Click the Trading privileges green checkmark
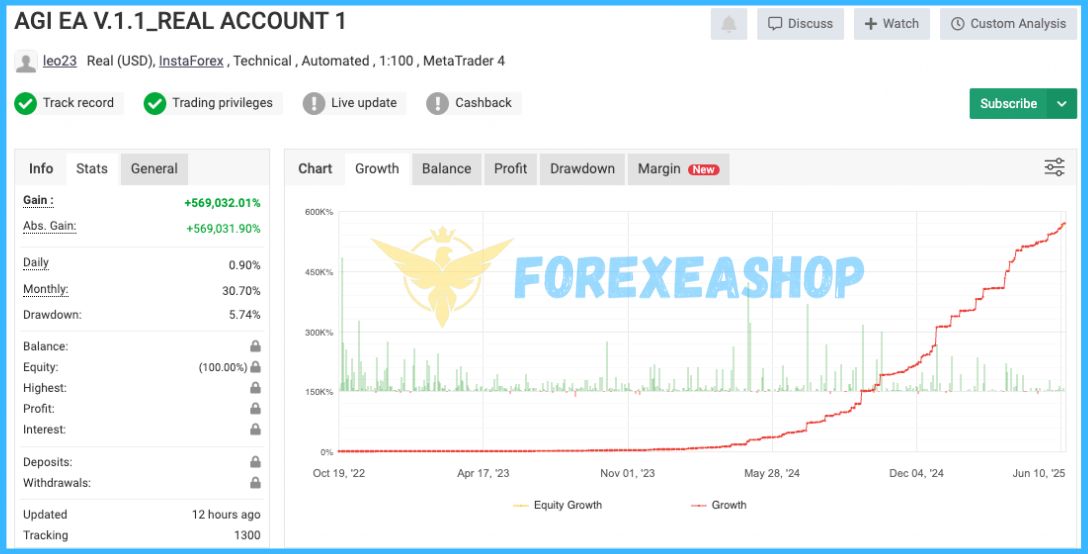 click(x=155, y=103)
